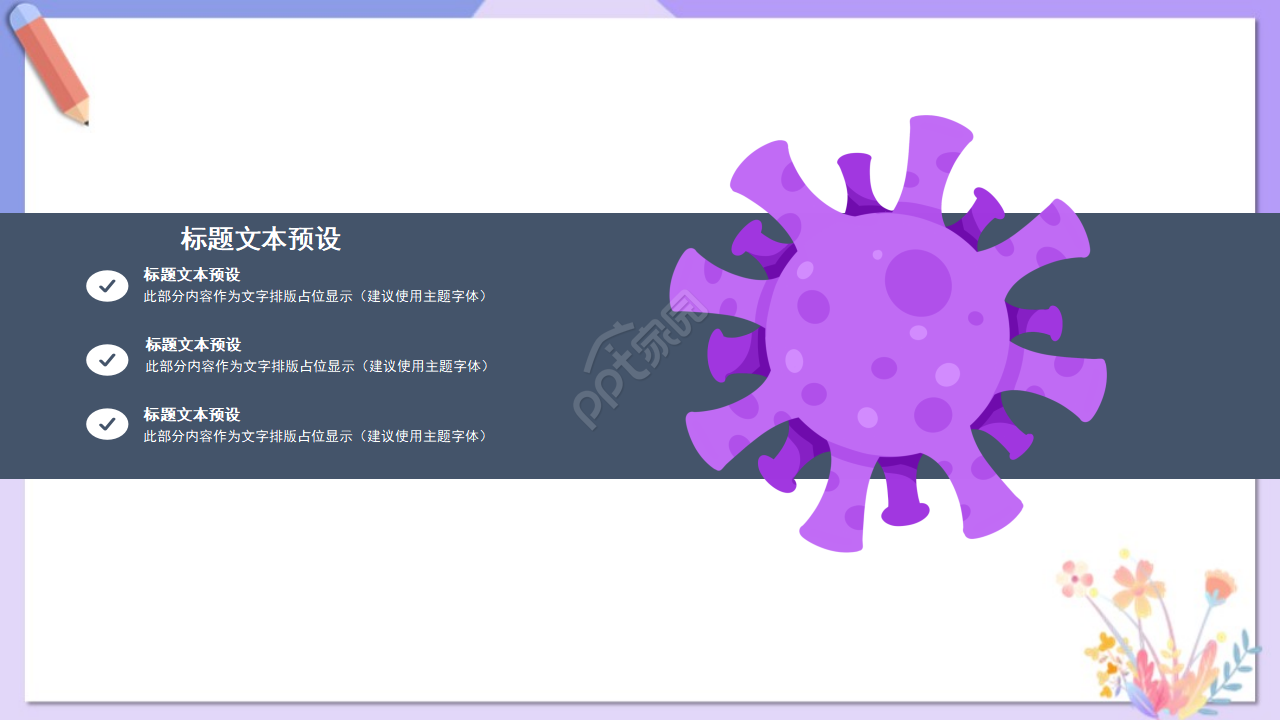This screenshot has height=720, width=1280.
Task: Click the third body text placeholder line
Action: (x=315, y=436)
